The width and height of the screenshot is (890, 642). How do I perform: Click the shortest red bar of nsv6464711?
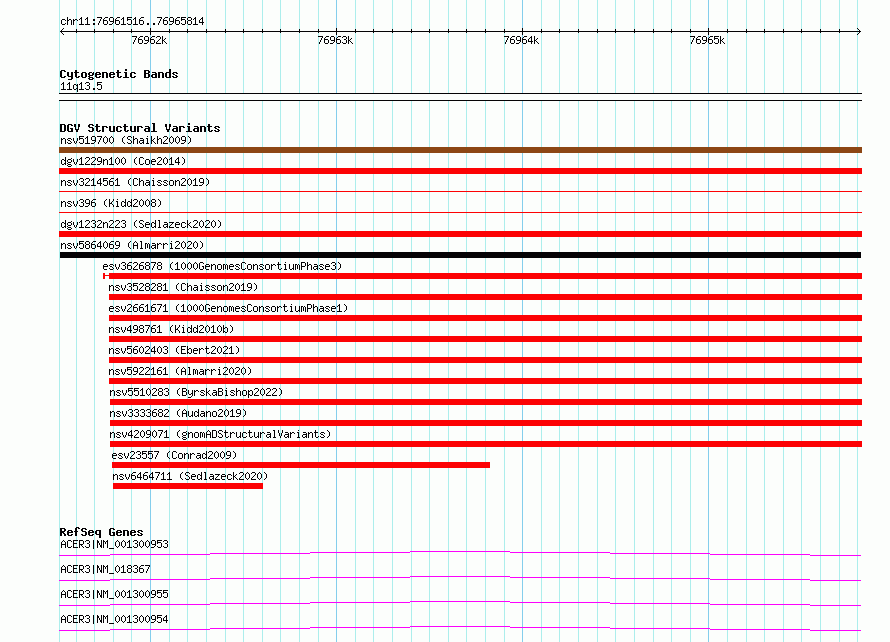pos(188,486)
